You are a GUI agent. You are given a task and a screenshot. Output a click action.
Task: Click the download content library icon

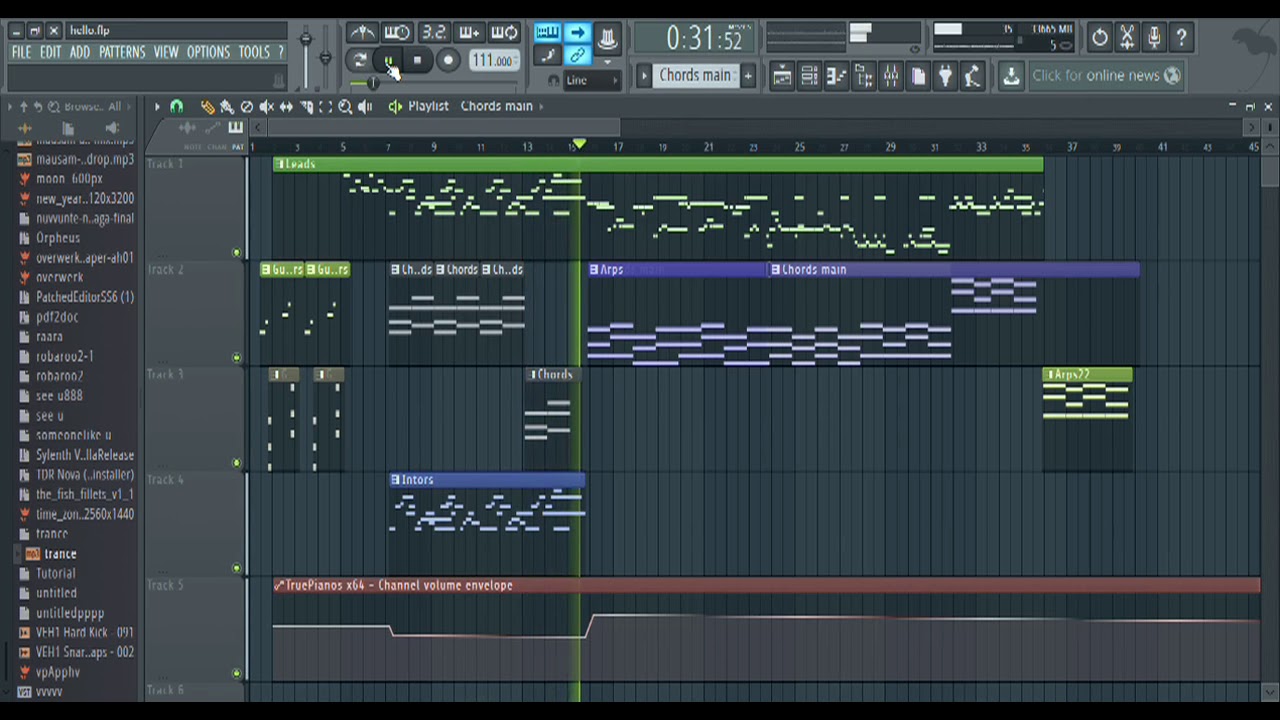pos(1011,76)
